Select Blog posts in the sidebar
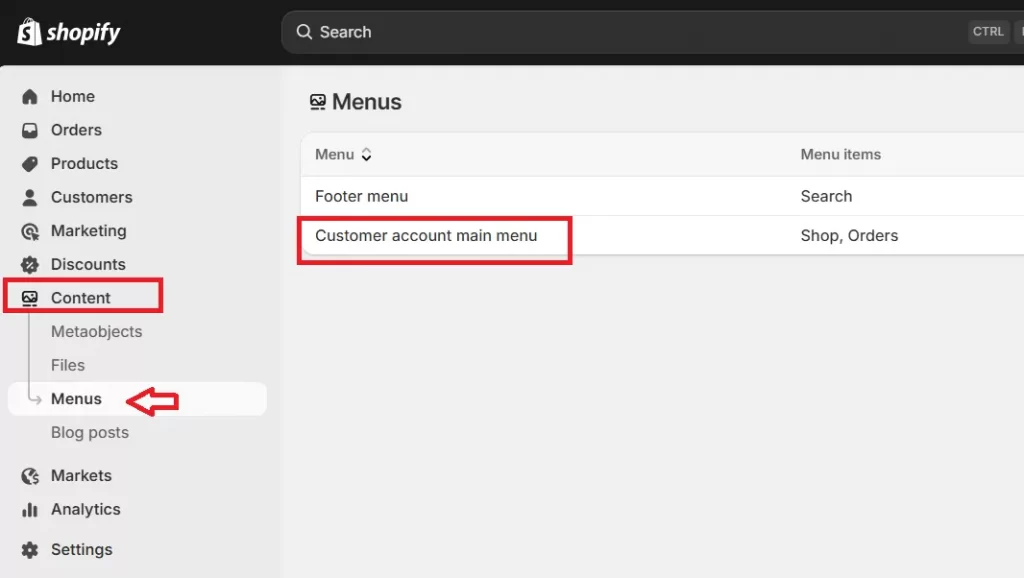Screen dimensions: 1024x578 point(89,432)
